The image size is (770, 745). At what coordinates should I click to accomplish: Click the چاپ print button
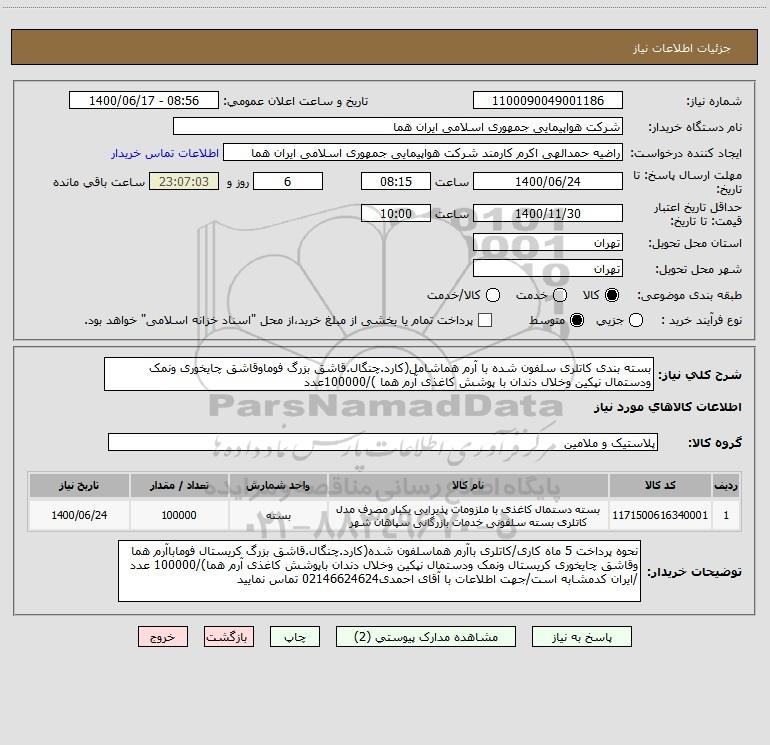[295, 637]
